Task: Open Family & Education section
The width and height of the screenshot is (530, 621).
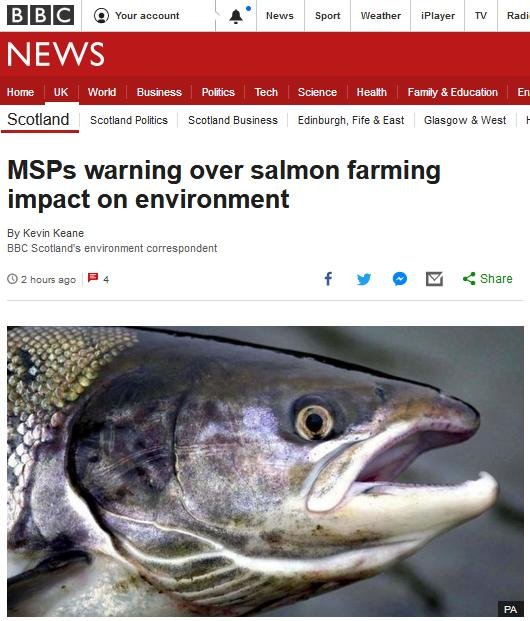Action: (452, 92)
